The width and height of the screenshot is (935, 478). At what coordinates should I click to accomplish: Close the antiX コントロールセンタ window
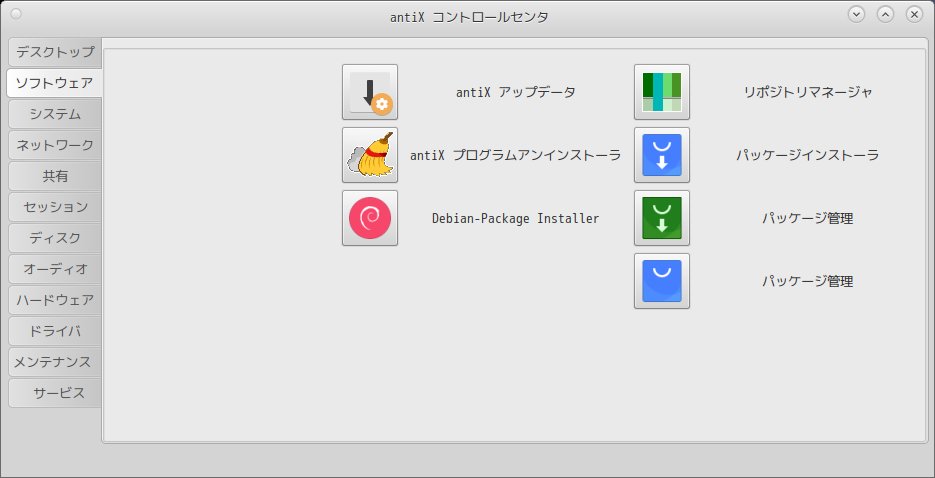pos(915,14)
